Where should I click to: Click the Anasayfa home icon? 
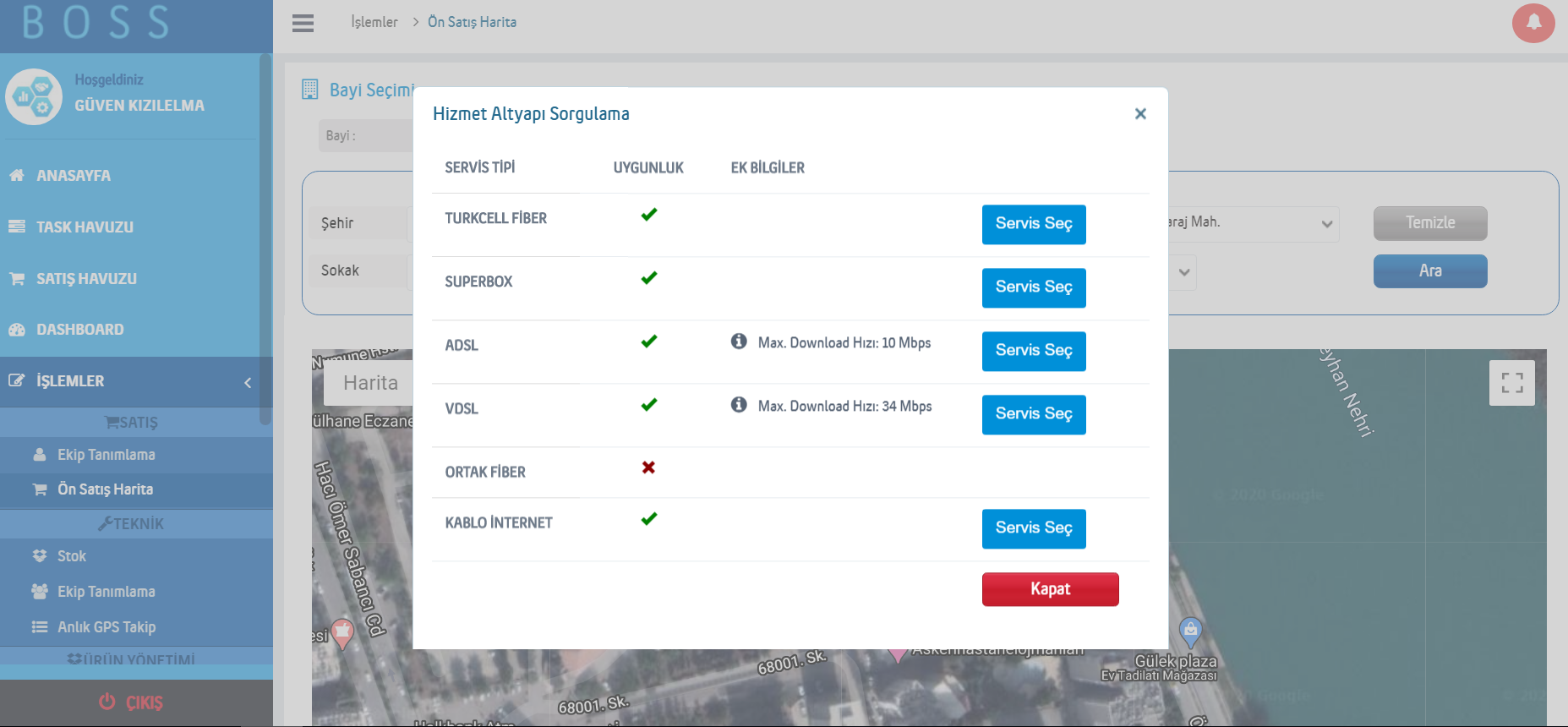(17, 175)
